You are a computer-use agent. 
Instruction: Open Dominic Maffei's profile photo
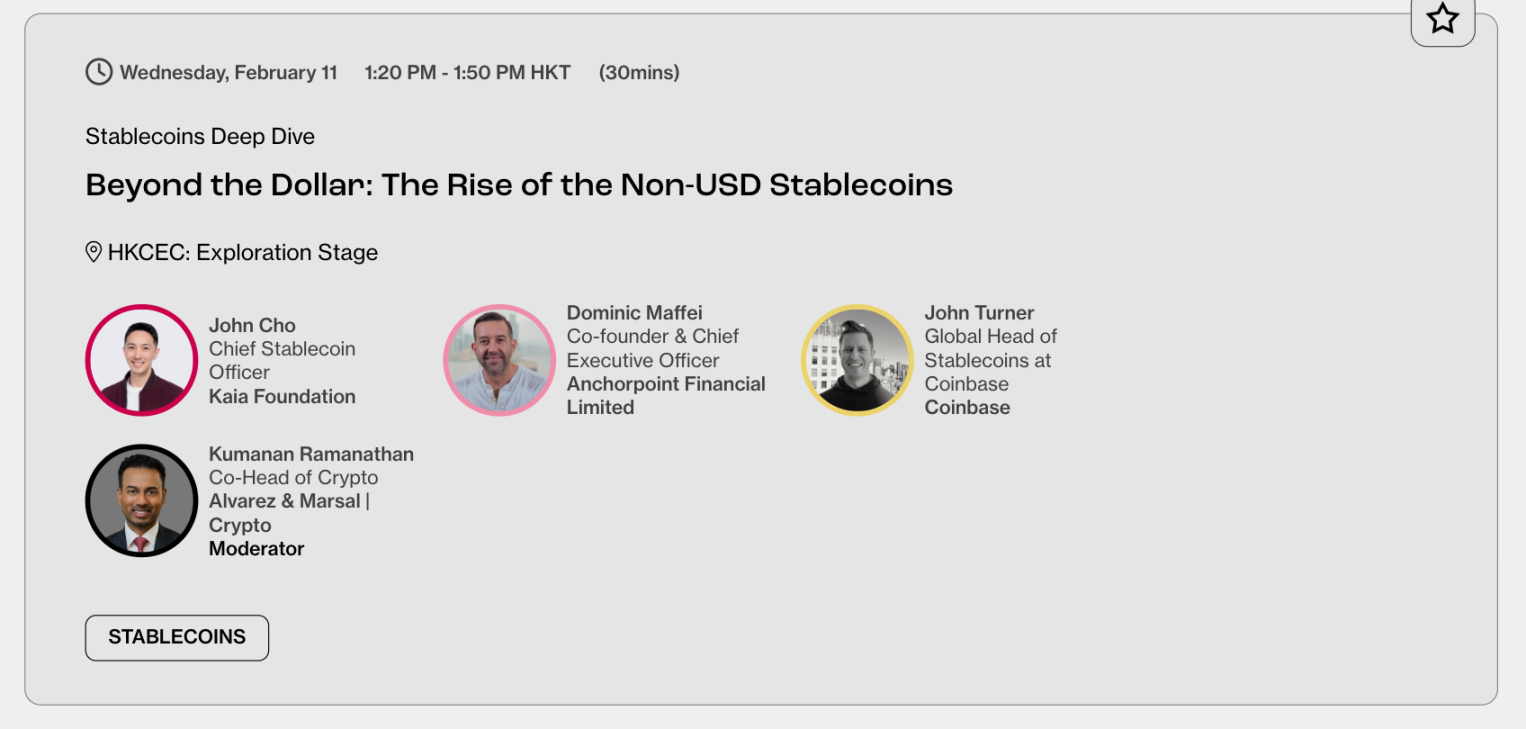pos(499,360)
